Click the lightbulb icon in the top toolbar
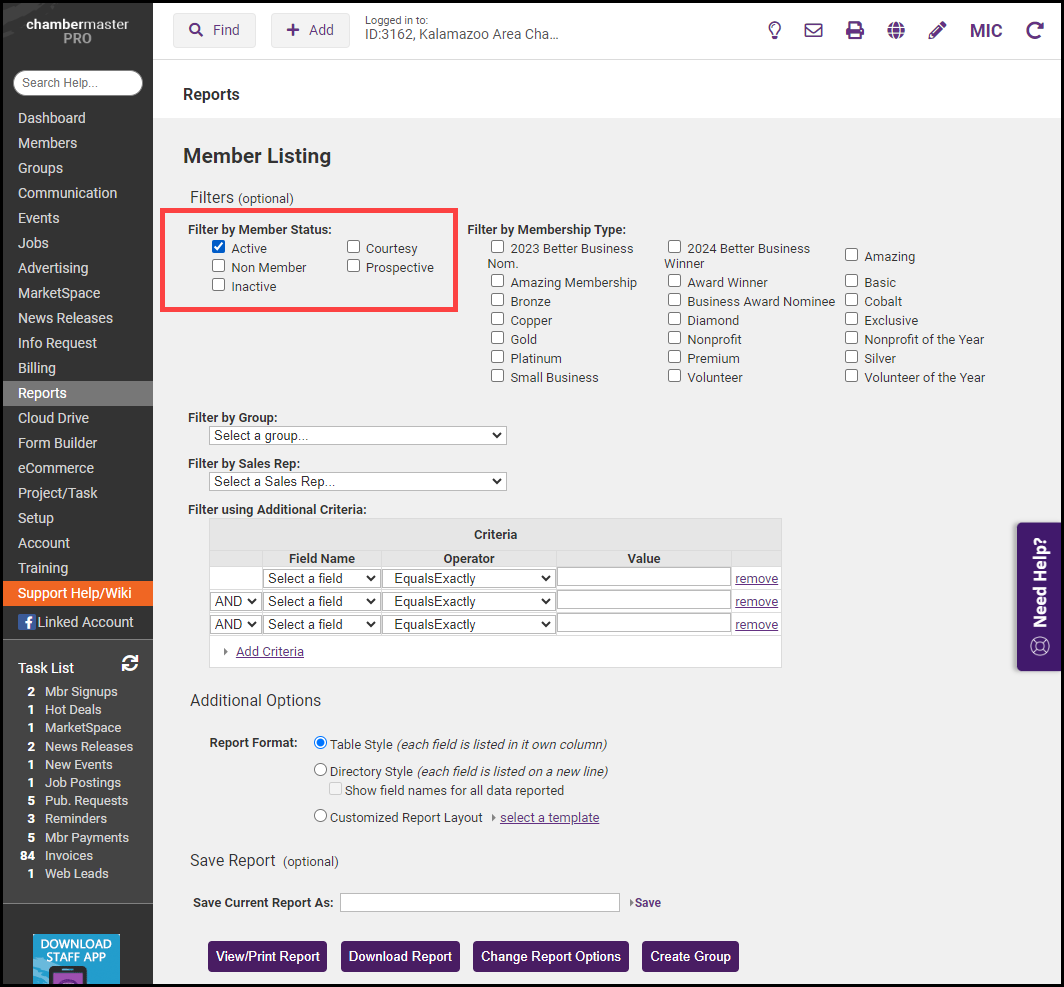 pos(774,30)
